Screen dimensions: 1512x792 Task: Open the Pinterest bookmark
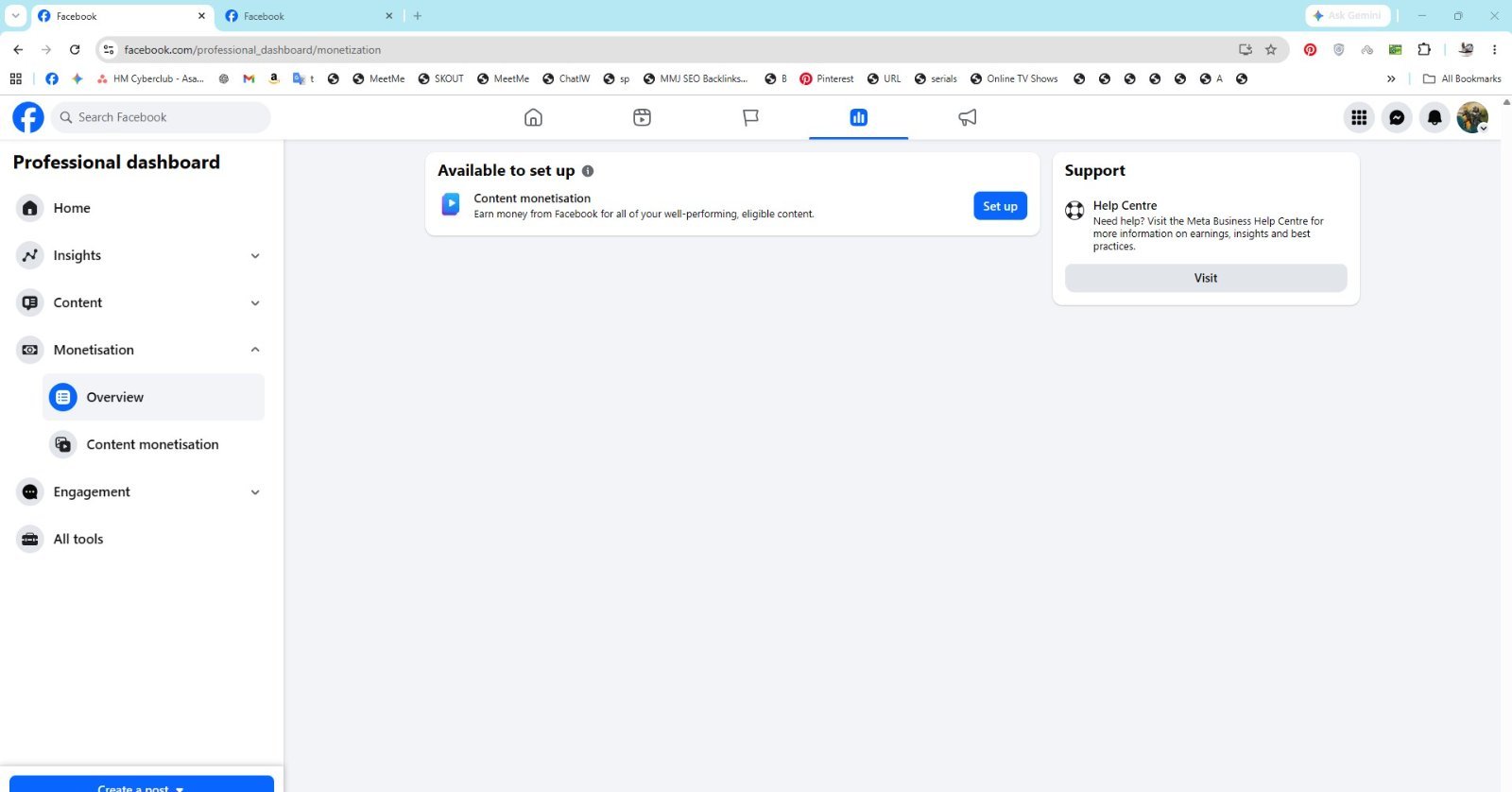click(x=826, y=78)
